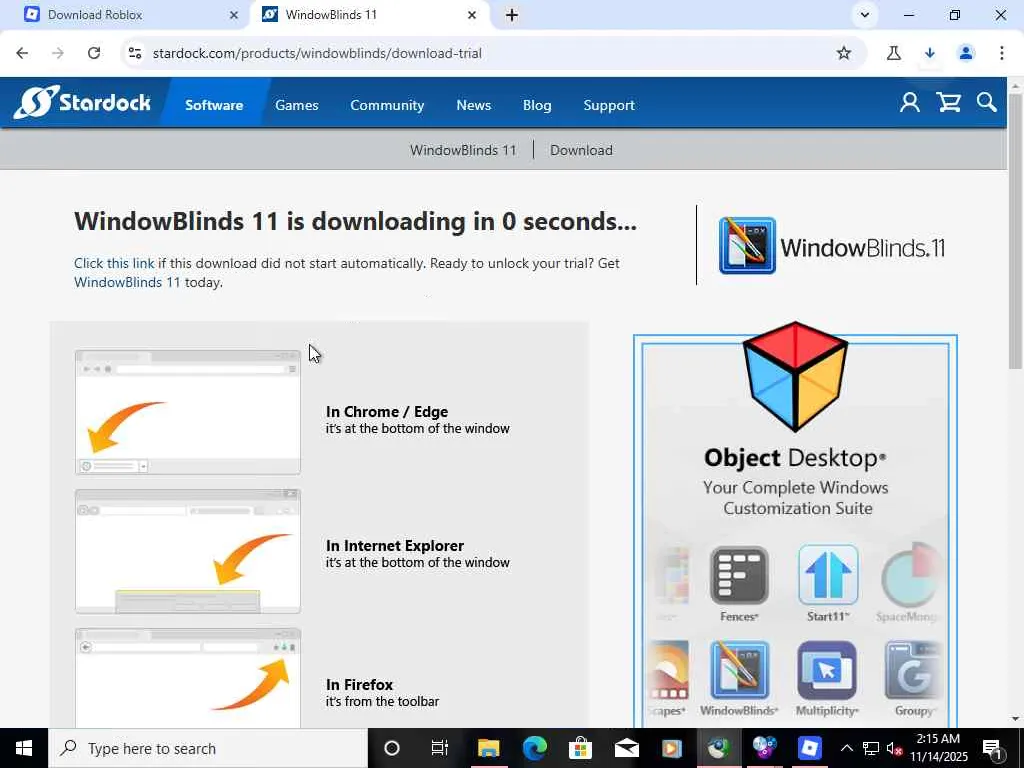This screenshot has width=1024, height=768.
Task: Open Cortana circle on taskbar
Action: point(392,748)
